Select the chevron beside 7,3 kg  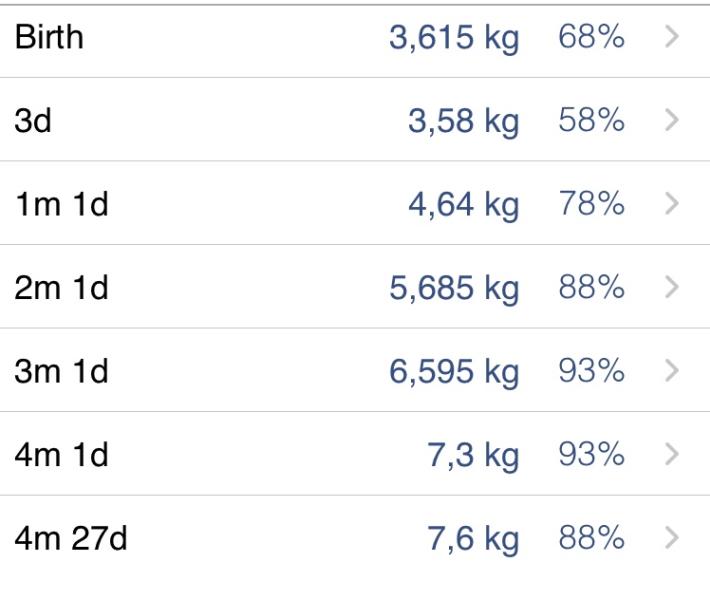click(x=672, y=454)
